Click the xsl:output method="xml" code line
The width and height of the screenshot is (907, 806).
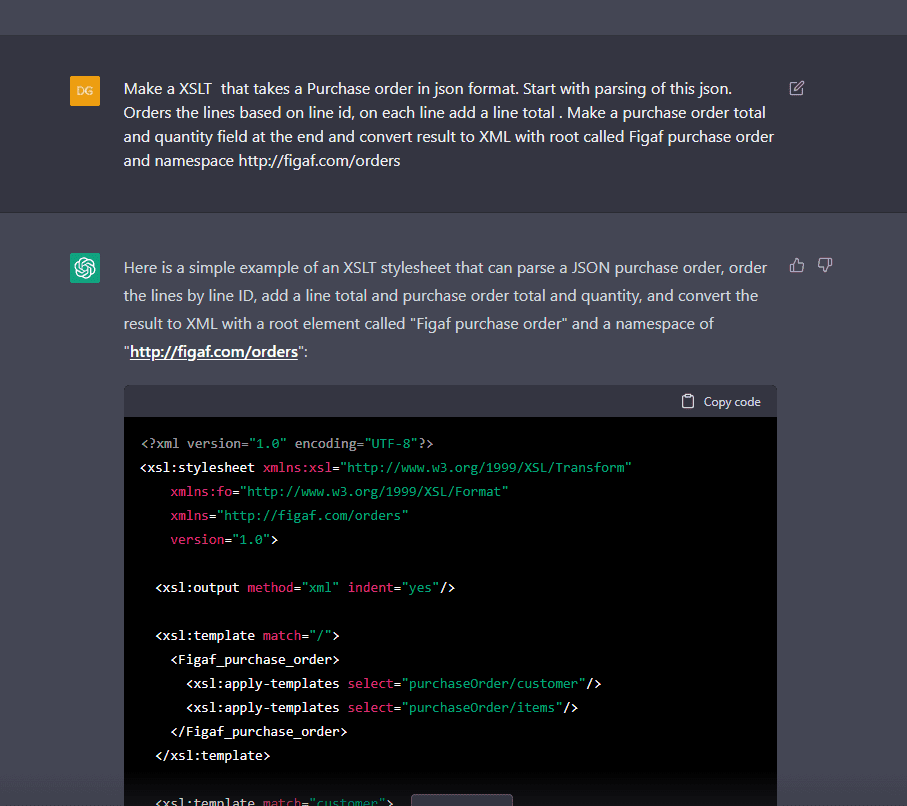pyautogui.click(x=305, y=588)
